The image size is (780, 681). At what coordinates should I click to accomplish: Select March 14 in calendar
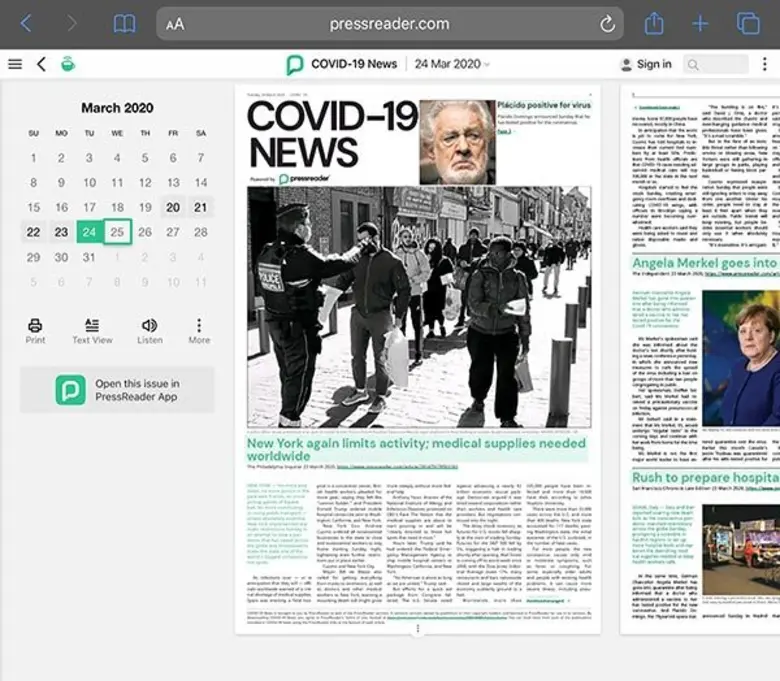(200, 183)
